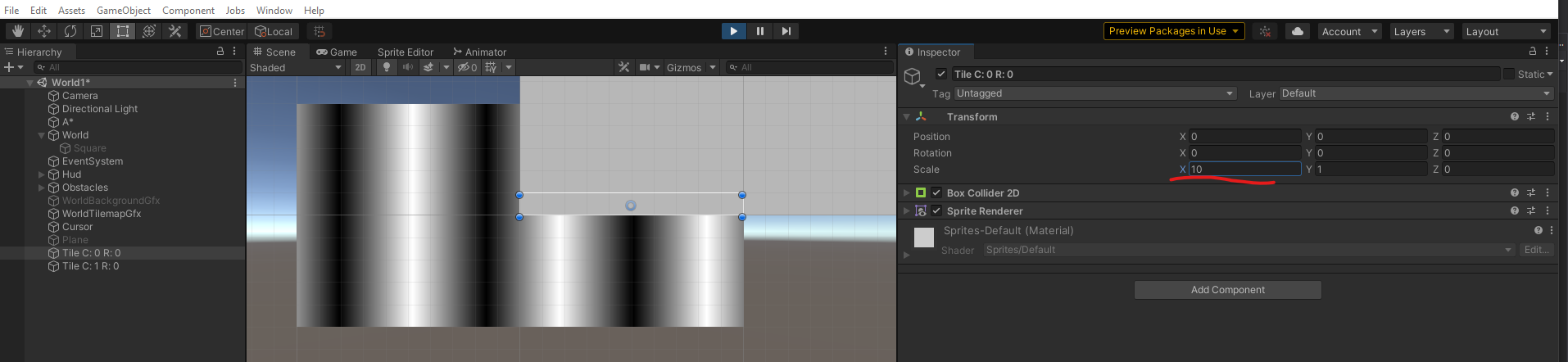Open the Tag Untagged dropdown
Screen dimensions: 1568x362
[x=1094, y=93]
